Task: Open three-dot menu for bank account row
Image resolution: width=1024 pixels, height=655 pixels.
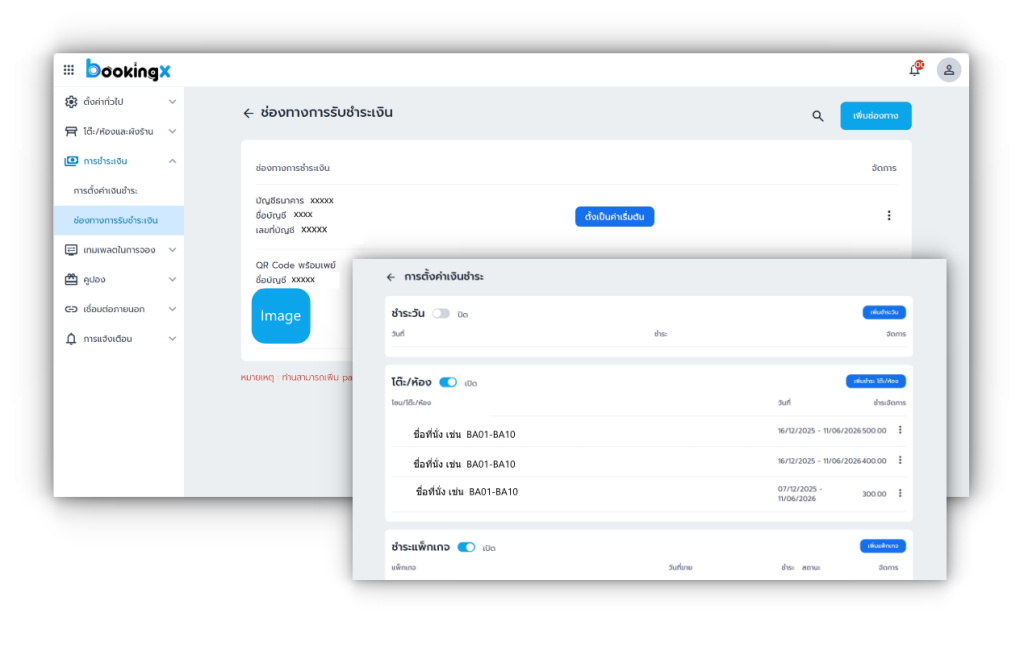Action: [x=888, y=216]
